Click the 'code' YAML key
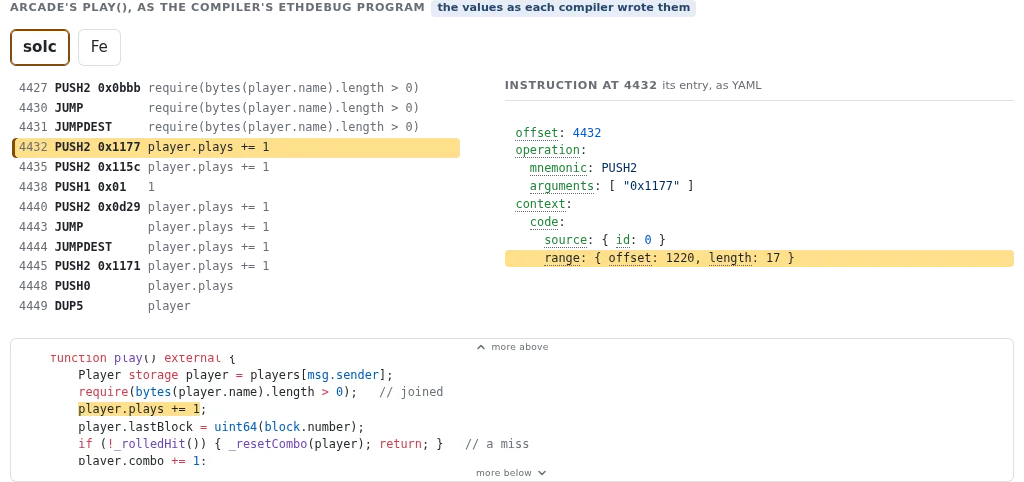The height and width of the screenshot is (482, 1024). coord(544,222)
